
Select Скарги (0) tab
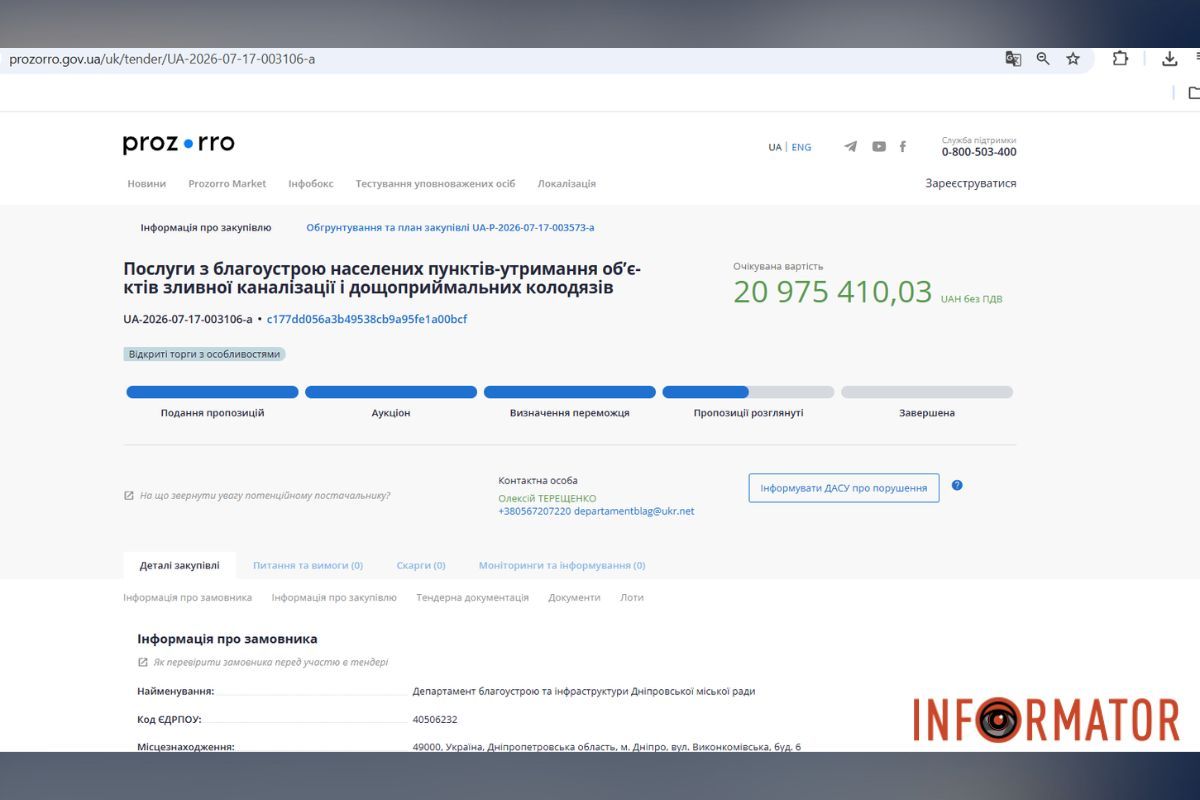[x=421, y=565]
